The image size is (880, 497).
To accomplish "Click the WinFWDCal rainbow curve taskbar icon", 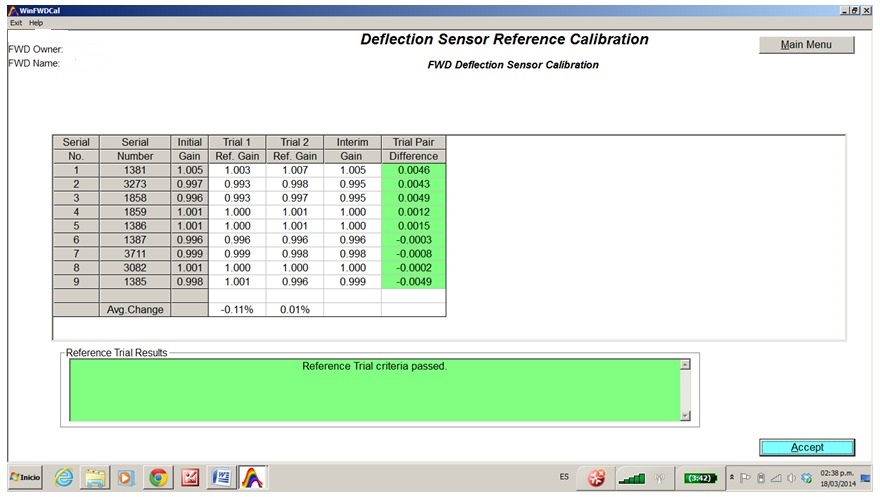I will (x=252, y=478).
